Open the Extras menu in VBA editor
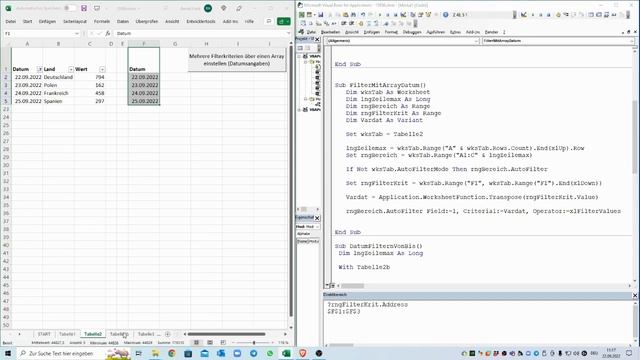Viewport: 640px width, 360px height. point(455,32)
